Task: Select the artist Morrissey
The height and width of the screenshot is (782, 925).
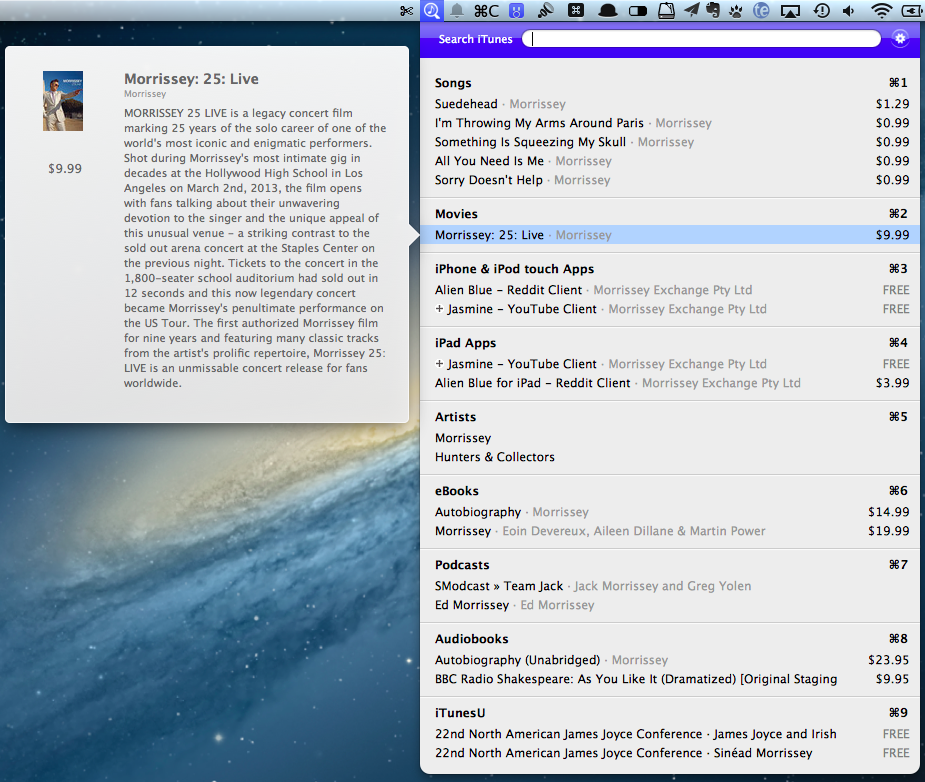Action: (672, 438)
